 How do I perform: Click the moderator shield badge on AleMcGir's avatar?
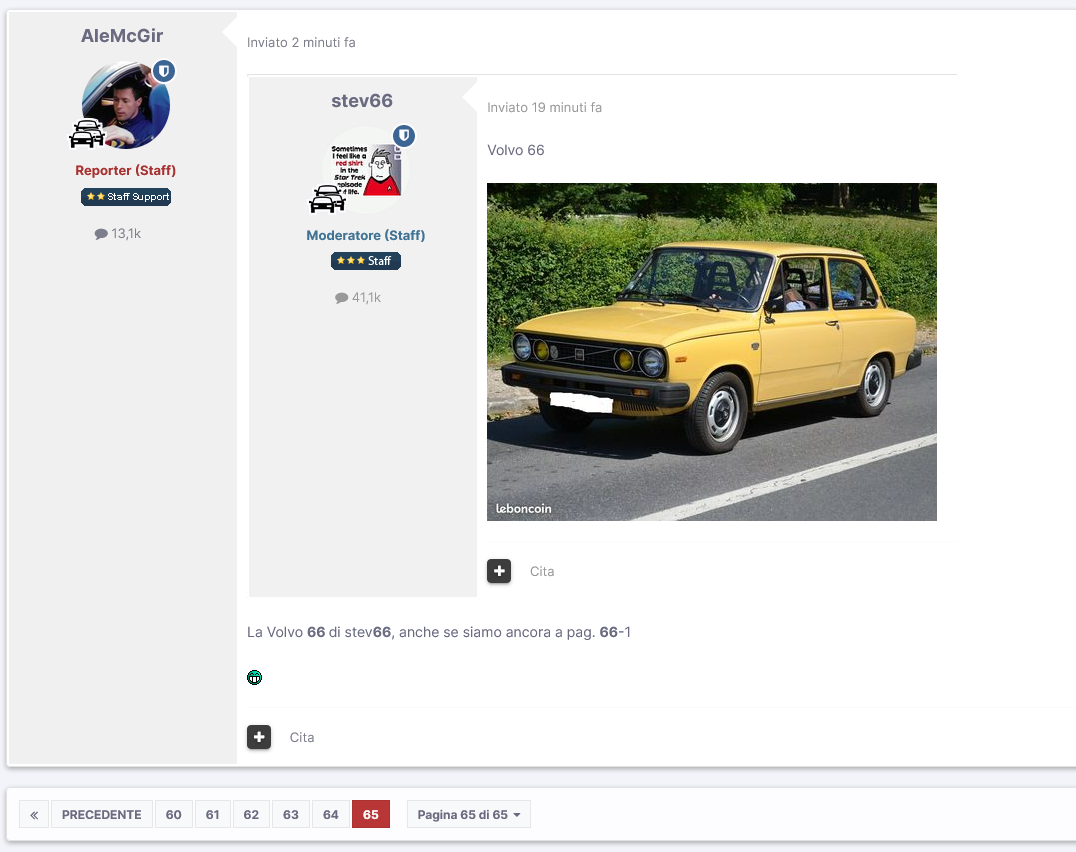pos(164,71)
